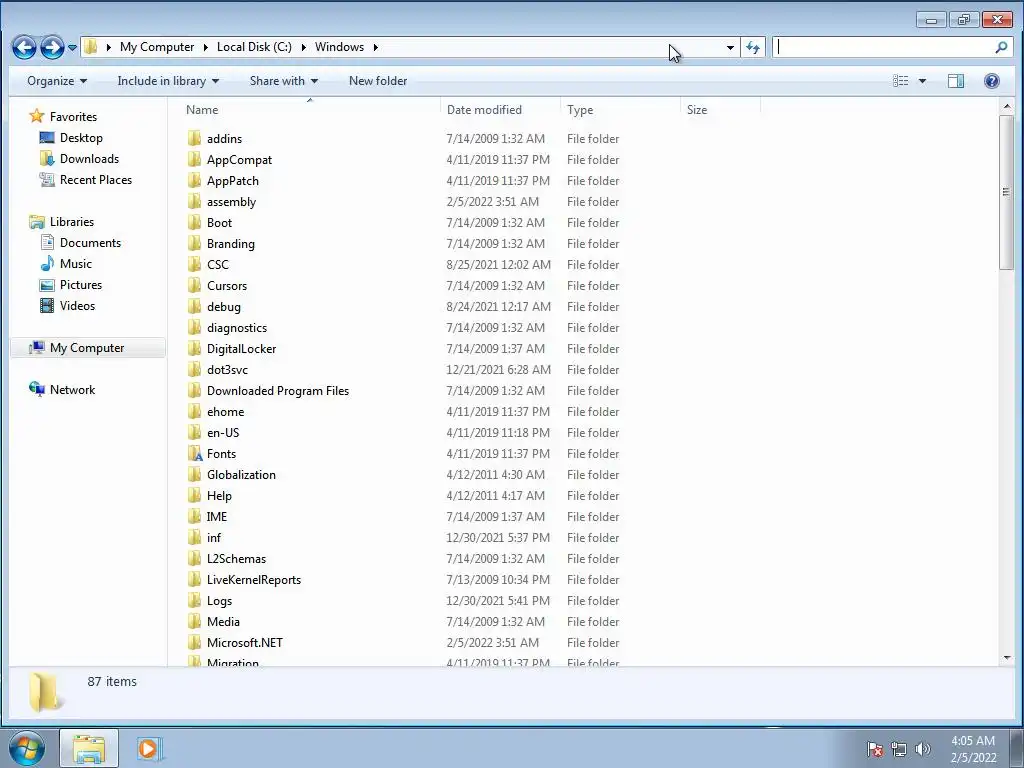
Task: Open the Pictures library icon
Action: 47,285
